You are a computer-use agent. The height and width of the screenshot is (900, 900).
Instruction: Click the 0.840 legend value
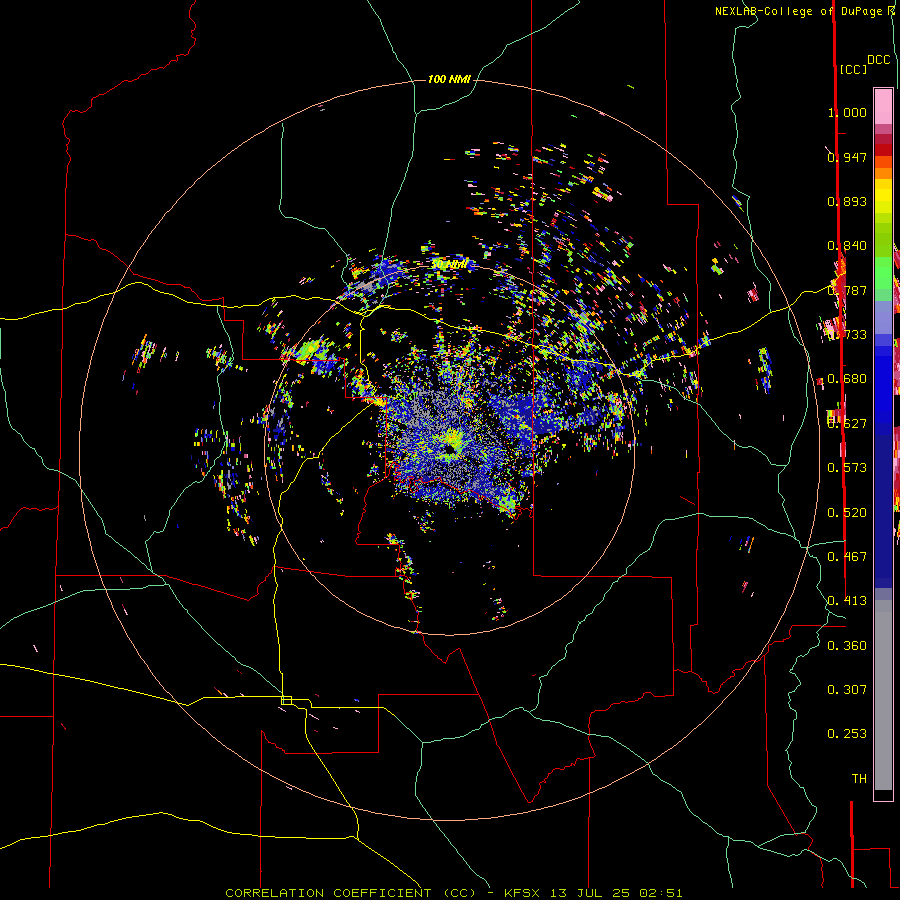click(847, 246)
